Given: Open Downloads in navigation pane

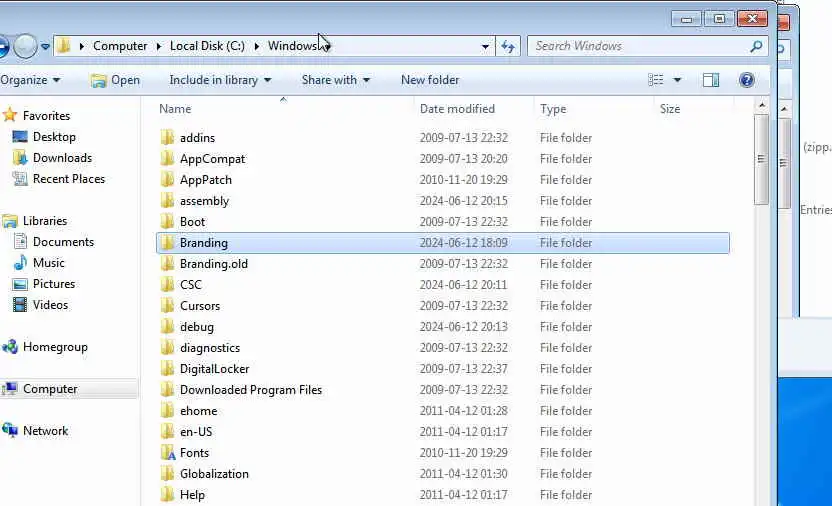Looking at the screenshot, I should click(62, 158).
